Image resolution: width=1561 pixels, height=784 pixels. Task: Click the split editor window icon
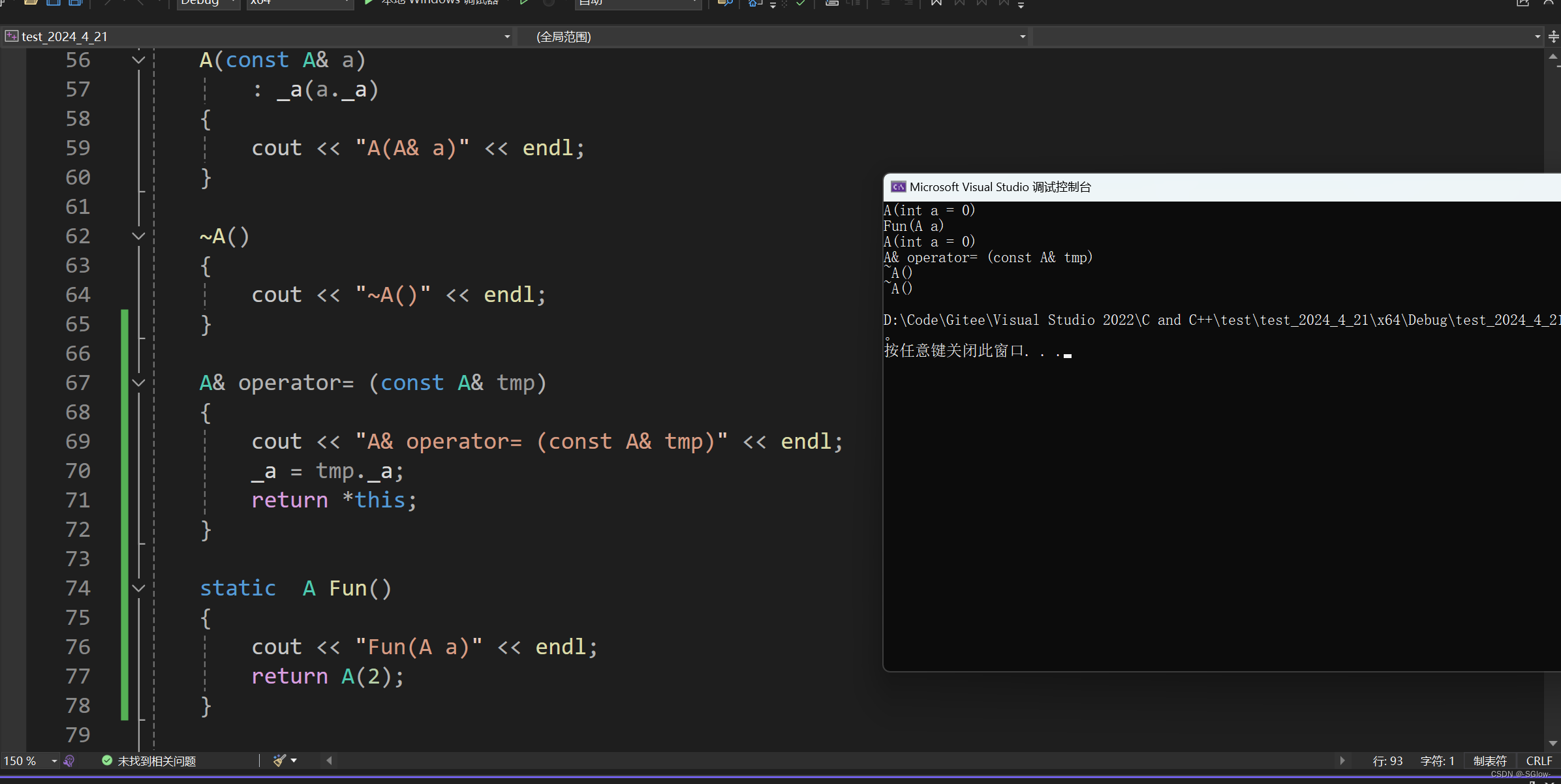tap(1553, 37)
